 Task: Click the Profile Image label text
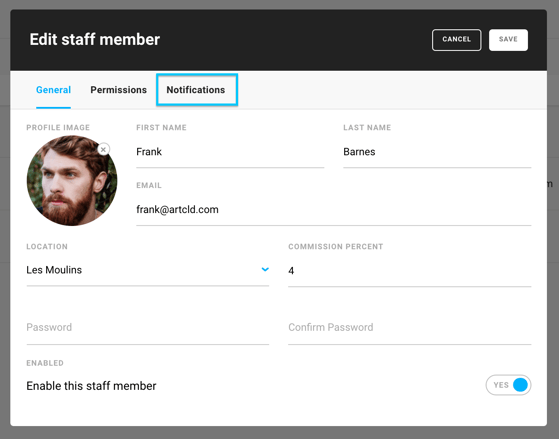58,128
